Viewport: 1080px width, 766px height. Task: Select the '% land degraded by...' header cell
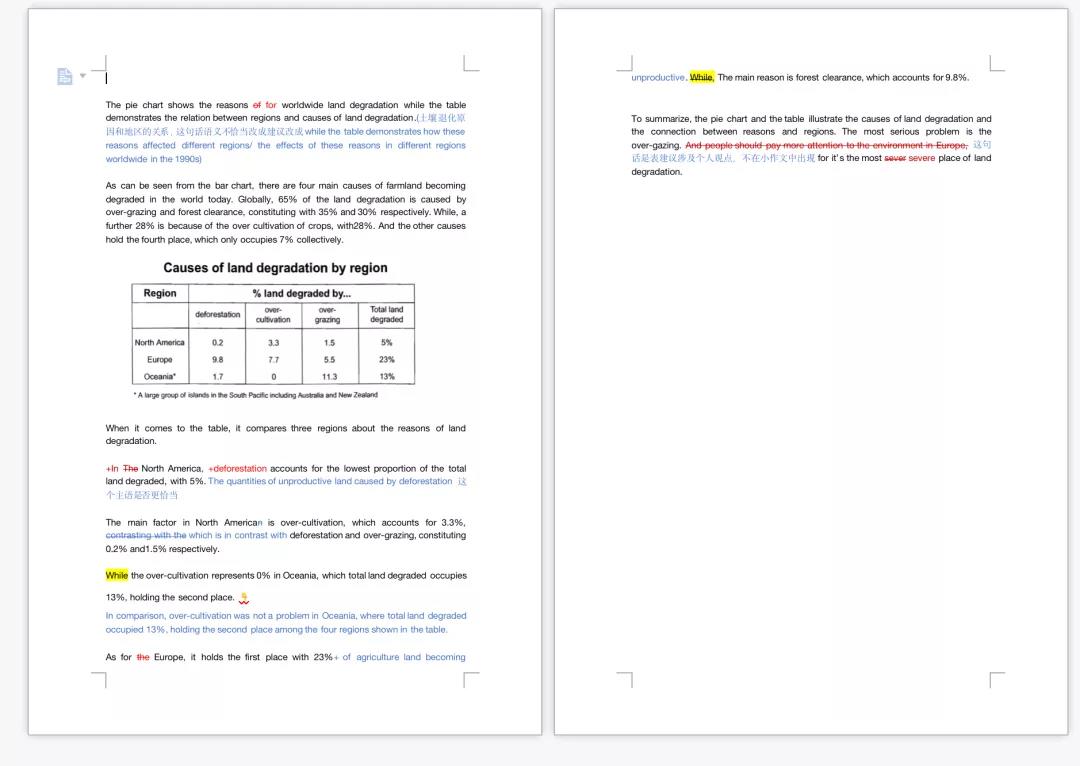[301, 293]
